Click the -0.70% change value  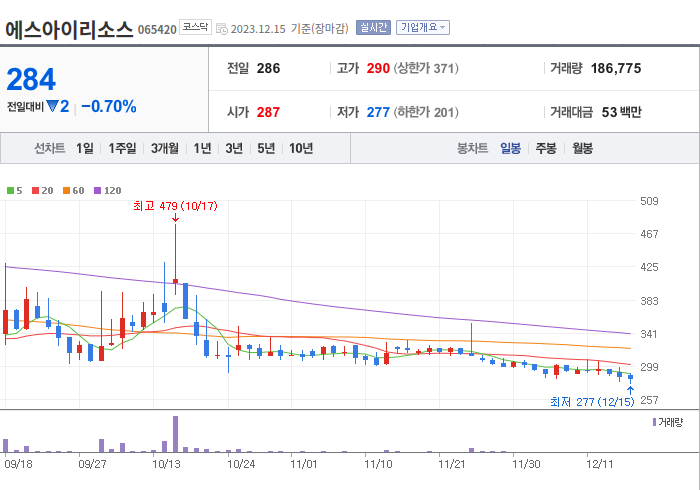click(108, 106)
